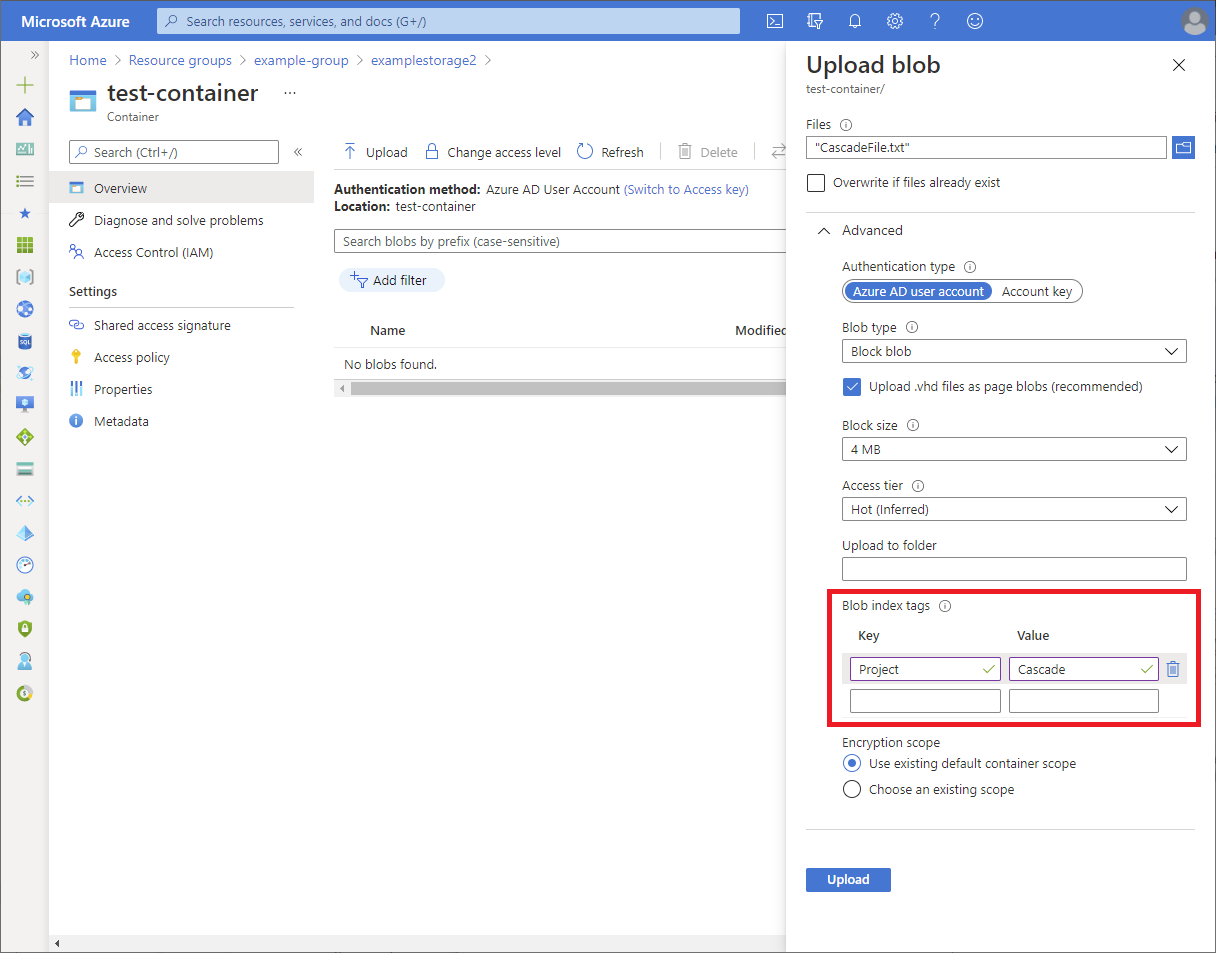Click the blob list horizontal scrollbar
1216x953 pixels.
(x=568, y=388)
